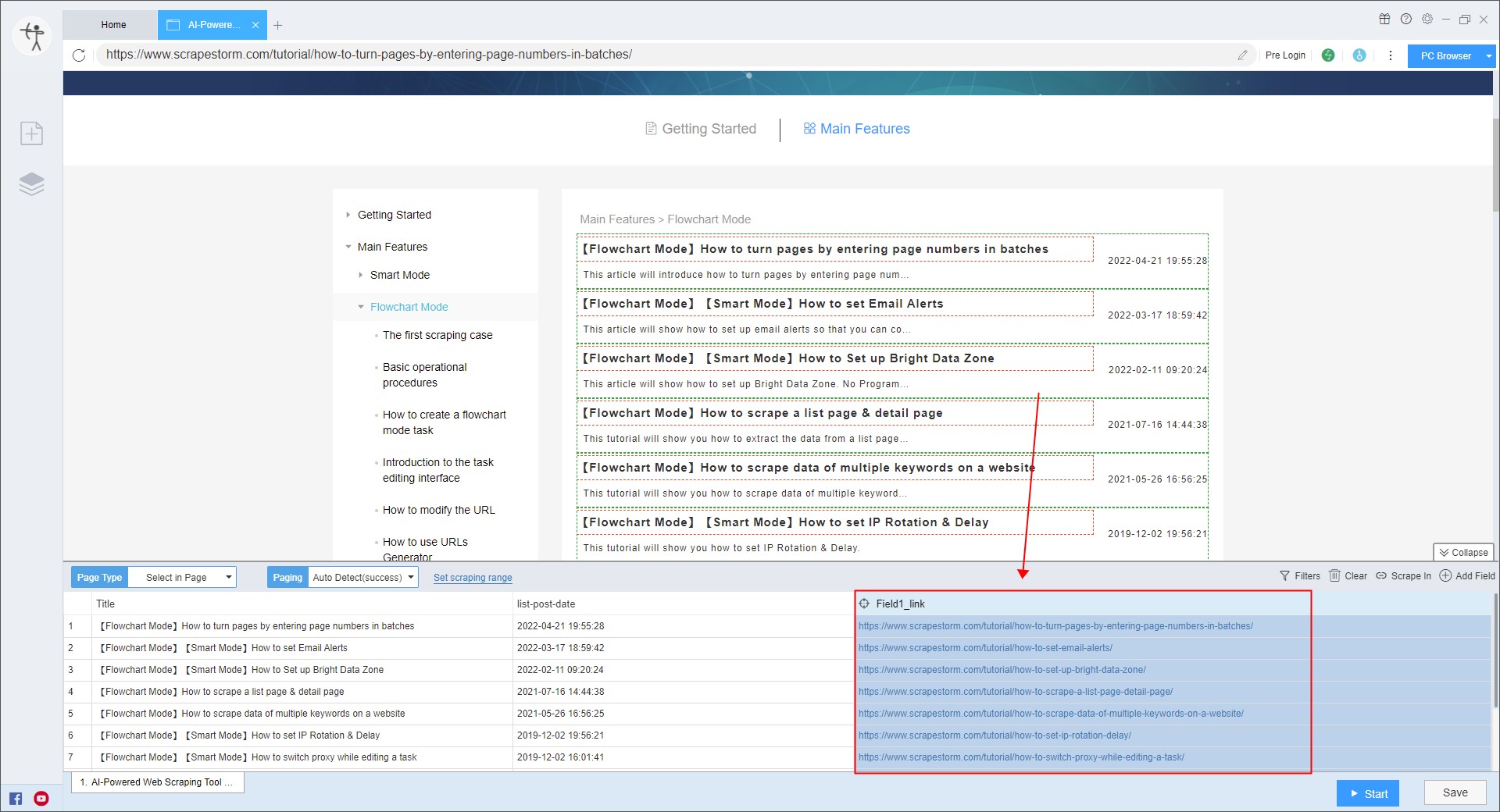
Task: Open the Paging Auto Detect dropdown
Action: [362, 577]
